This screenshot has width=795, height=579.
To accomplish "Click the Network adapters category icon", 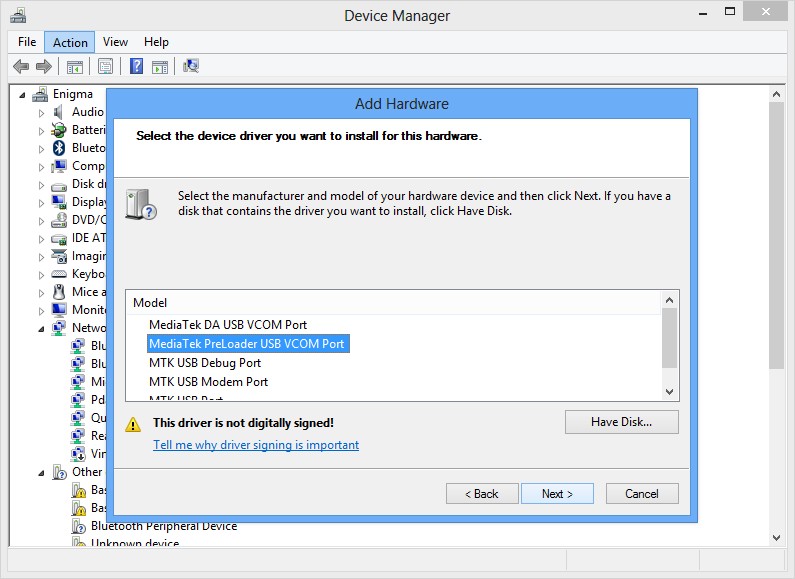I will coord(59,328).
